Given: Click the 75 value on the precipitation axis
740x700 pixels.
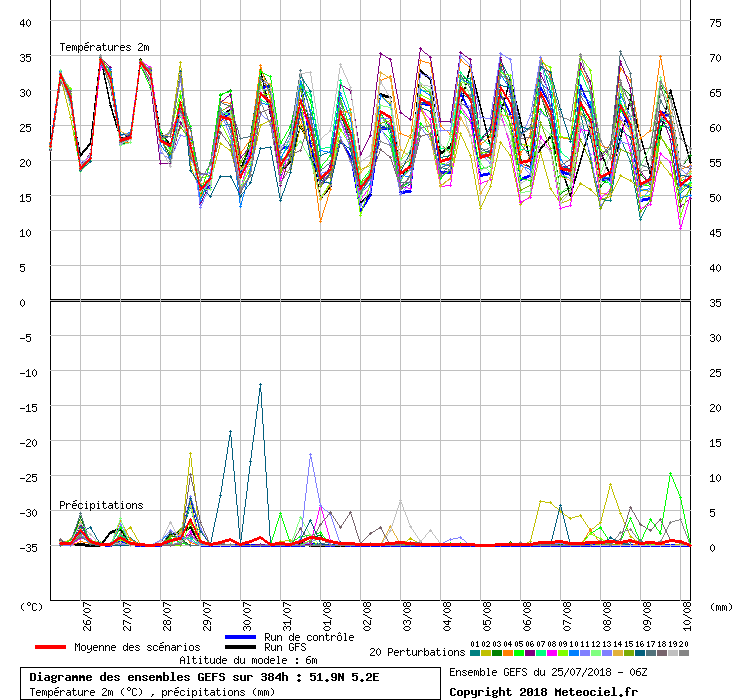Looking at the screenshot, I should click(x=715, y=23).
